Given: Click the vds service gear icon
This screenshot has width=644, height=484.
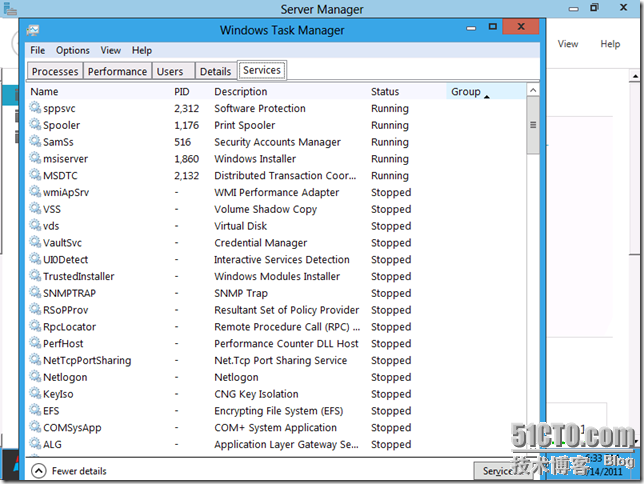Looking at the screenshot, I should [35, 226].
